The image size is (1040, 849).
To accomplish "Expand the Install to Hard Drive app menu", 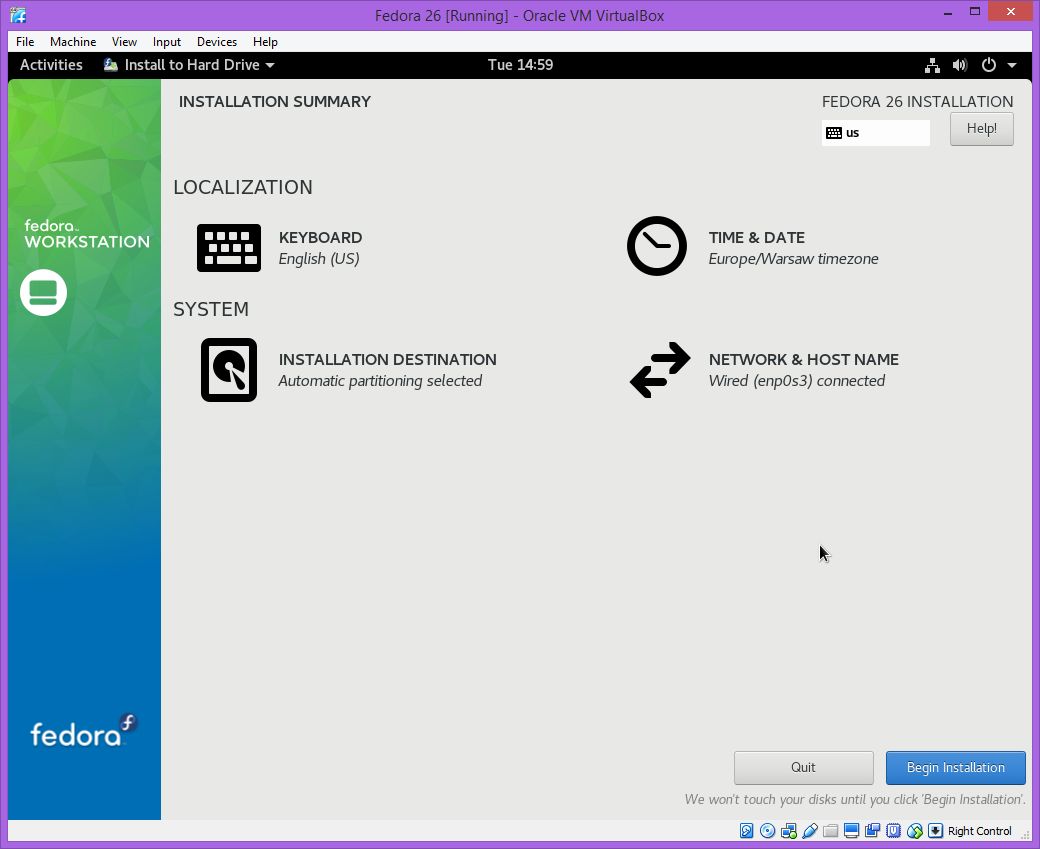I will click(x=270, y=65).
